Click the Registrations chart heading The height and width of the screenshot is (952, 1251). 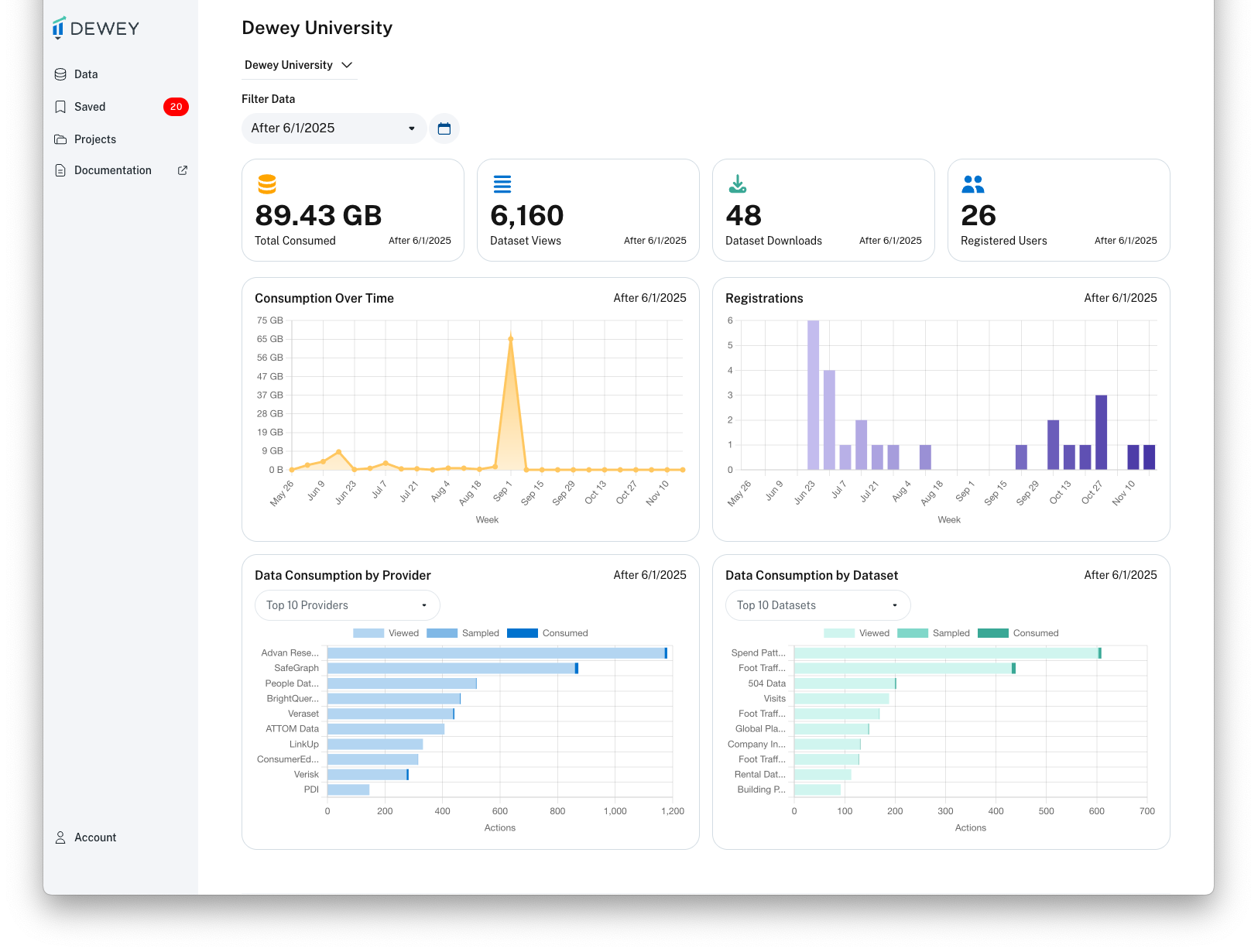764,299
